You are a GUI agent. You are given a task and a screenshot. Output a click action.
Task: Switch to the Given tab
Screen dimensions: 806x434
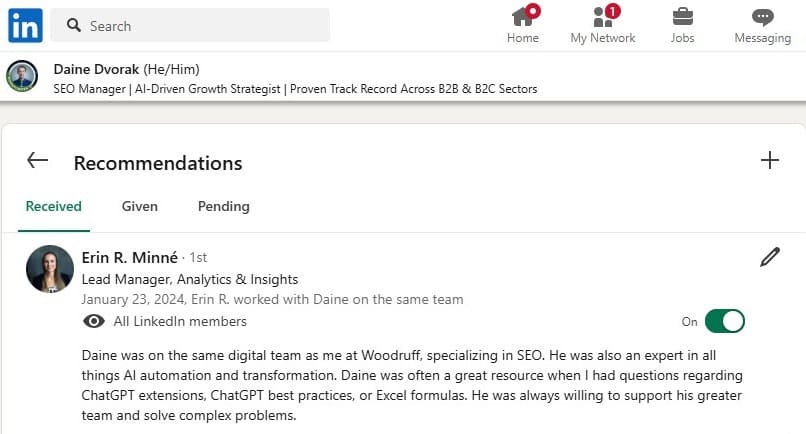(x=140, y=206)
